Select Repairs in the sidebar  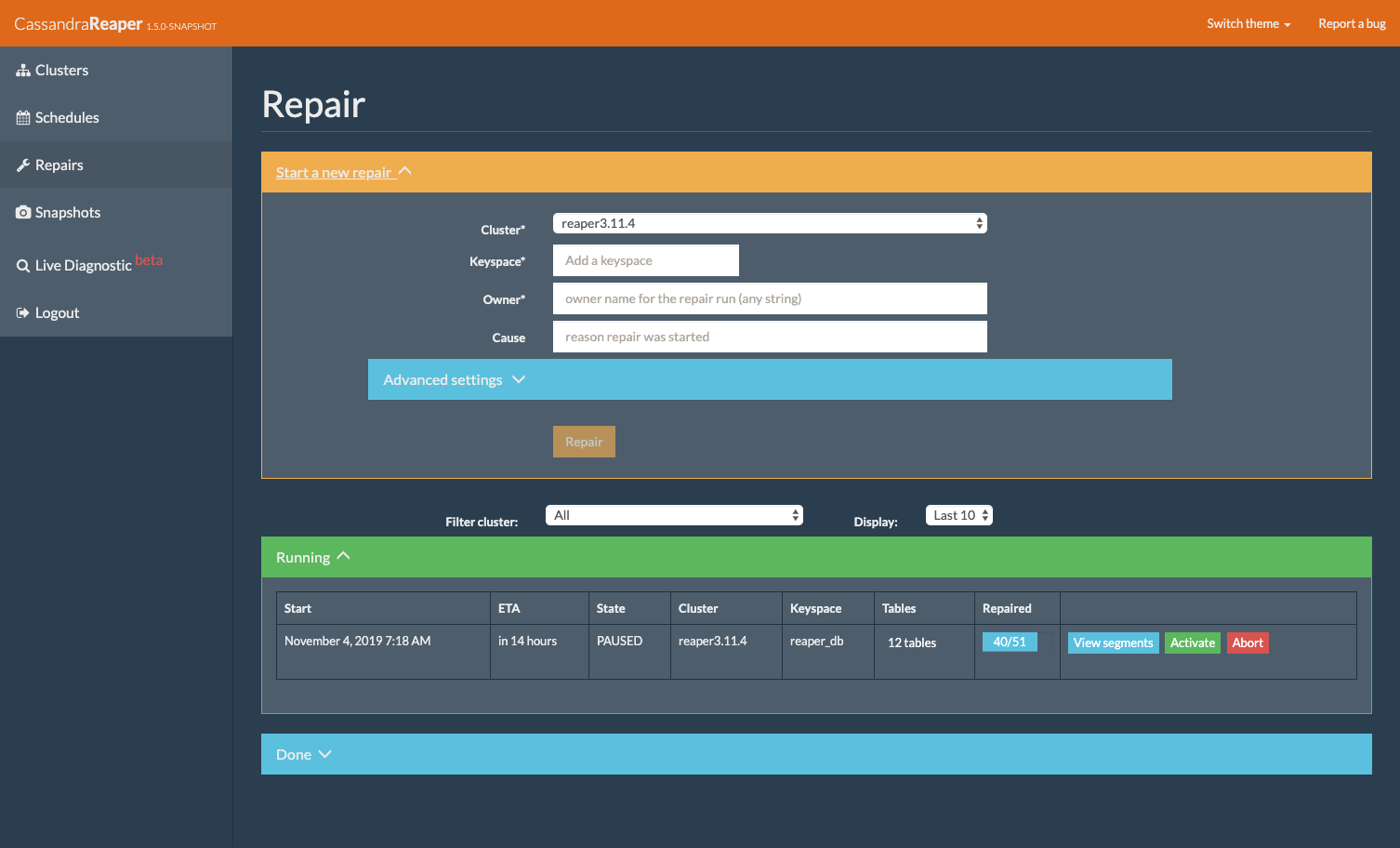[x=116, y=166]
